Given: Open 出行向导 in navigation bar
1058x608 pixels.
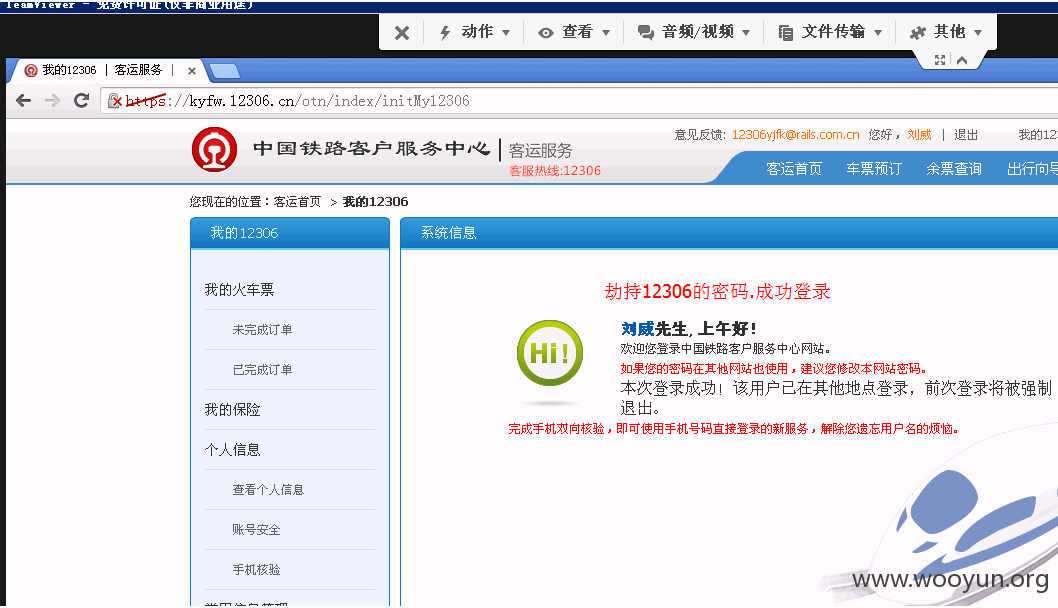Looking at the screenshot, I should [x=1032, y=169].
